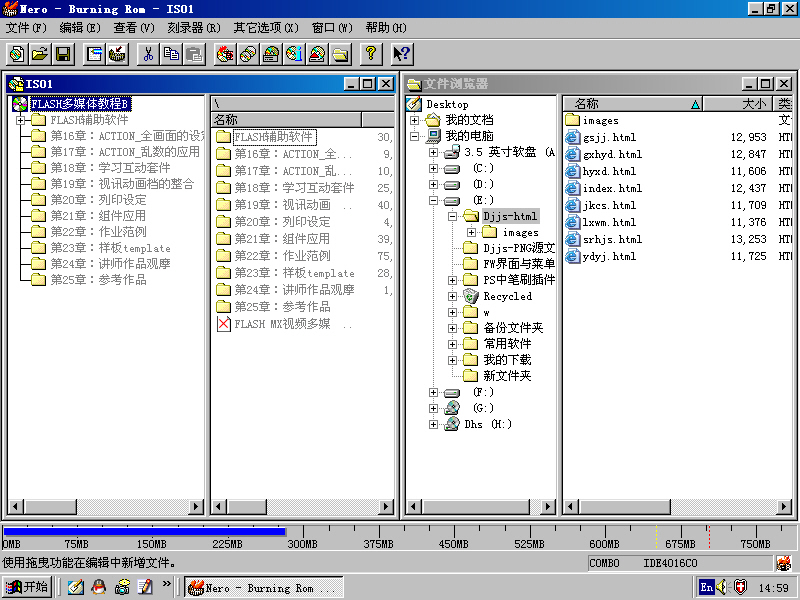Create a new compilation with the toolbar icon
The image size is (800, 600).
pyautogui.click(x=17, y=54)
